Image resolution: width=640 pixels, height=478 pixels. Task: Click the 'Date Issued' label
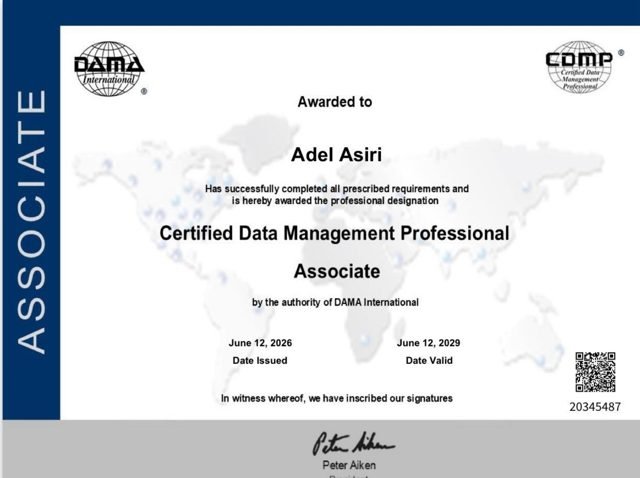click(260, 360)
